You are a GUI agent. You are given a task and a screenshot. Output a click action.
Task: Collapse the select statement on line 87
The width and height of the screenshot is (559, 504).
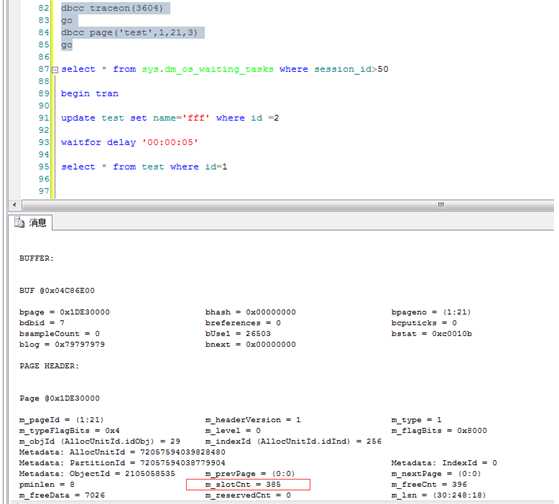pyautogui.click(x=55, y=70)
